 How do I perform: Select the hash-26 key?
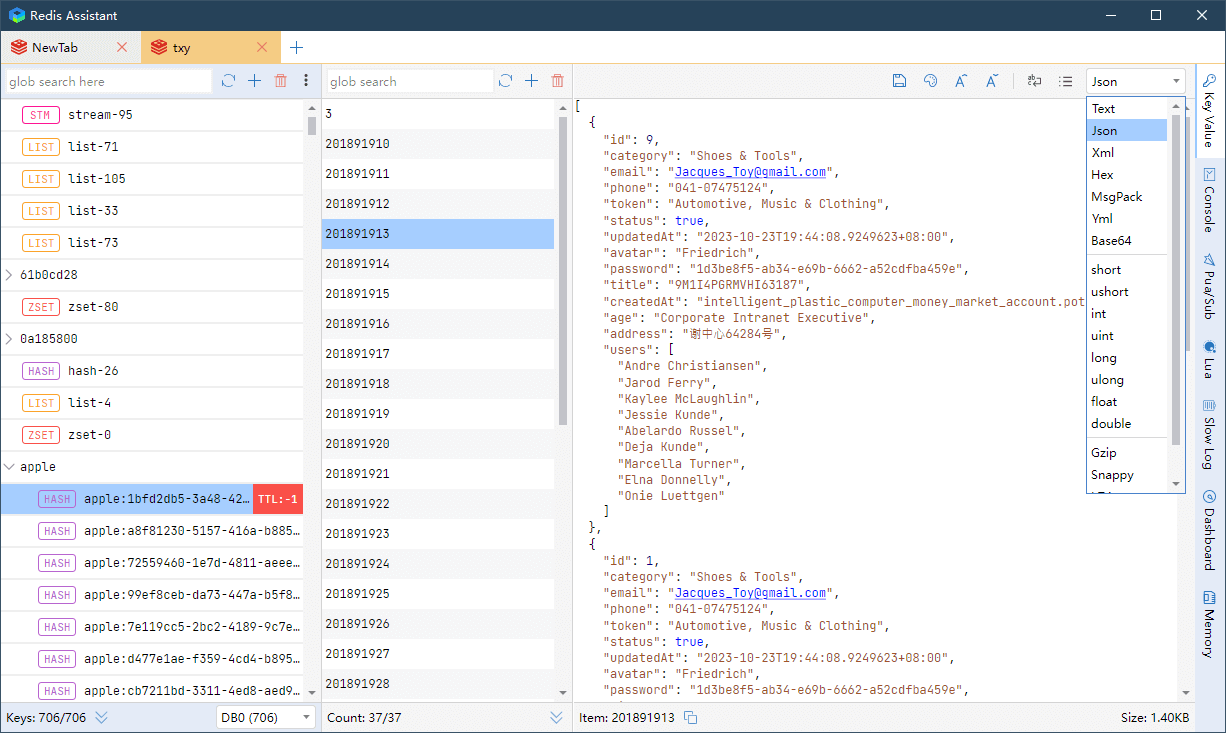point(93,371)
